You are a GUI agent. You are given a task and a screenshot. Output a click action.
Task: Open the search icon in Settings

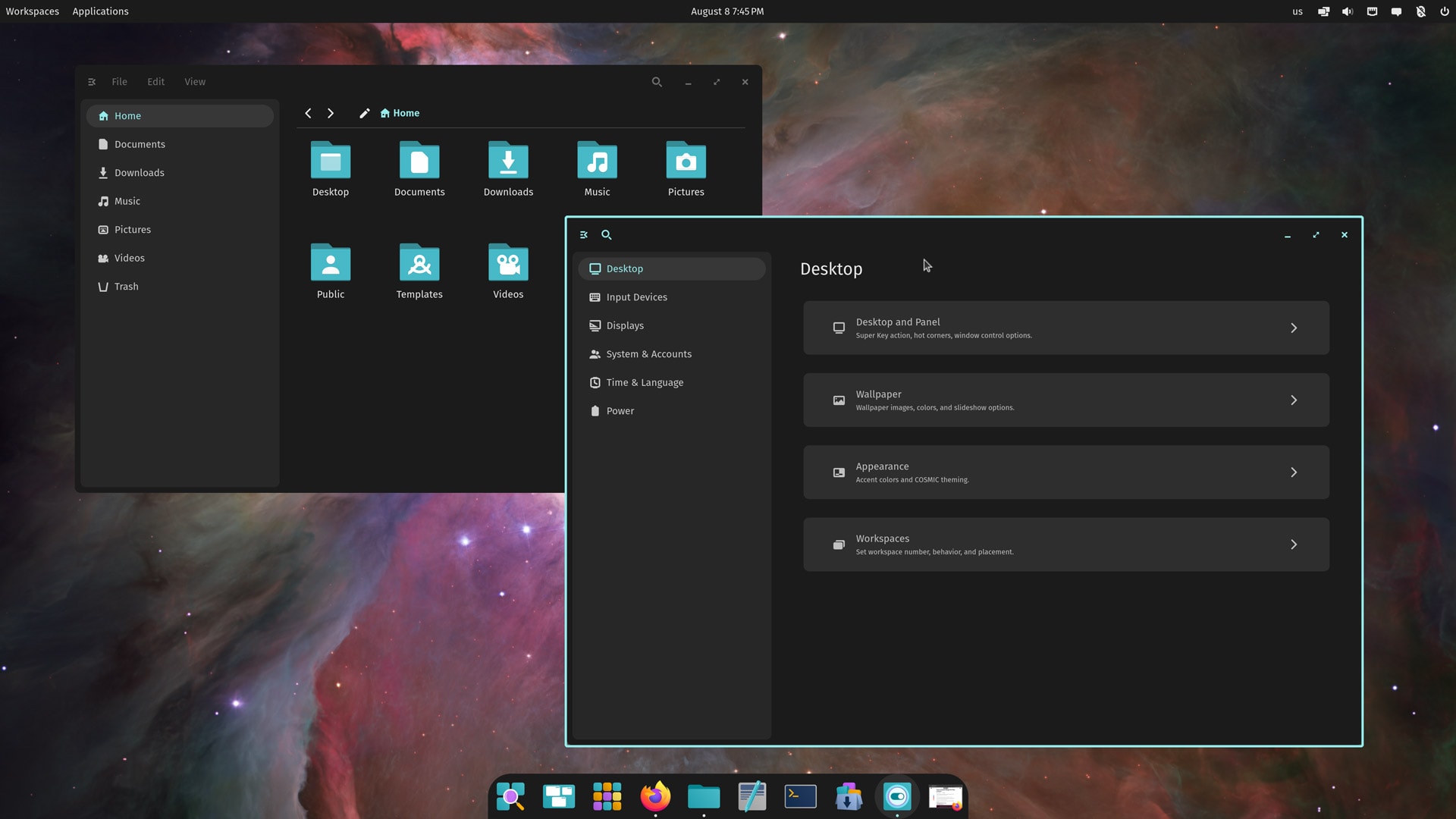(607, 235)
